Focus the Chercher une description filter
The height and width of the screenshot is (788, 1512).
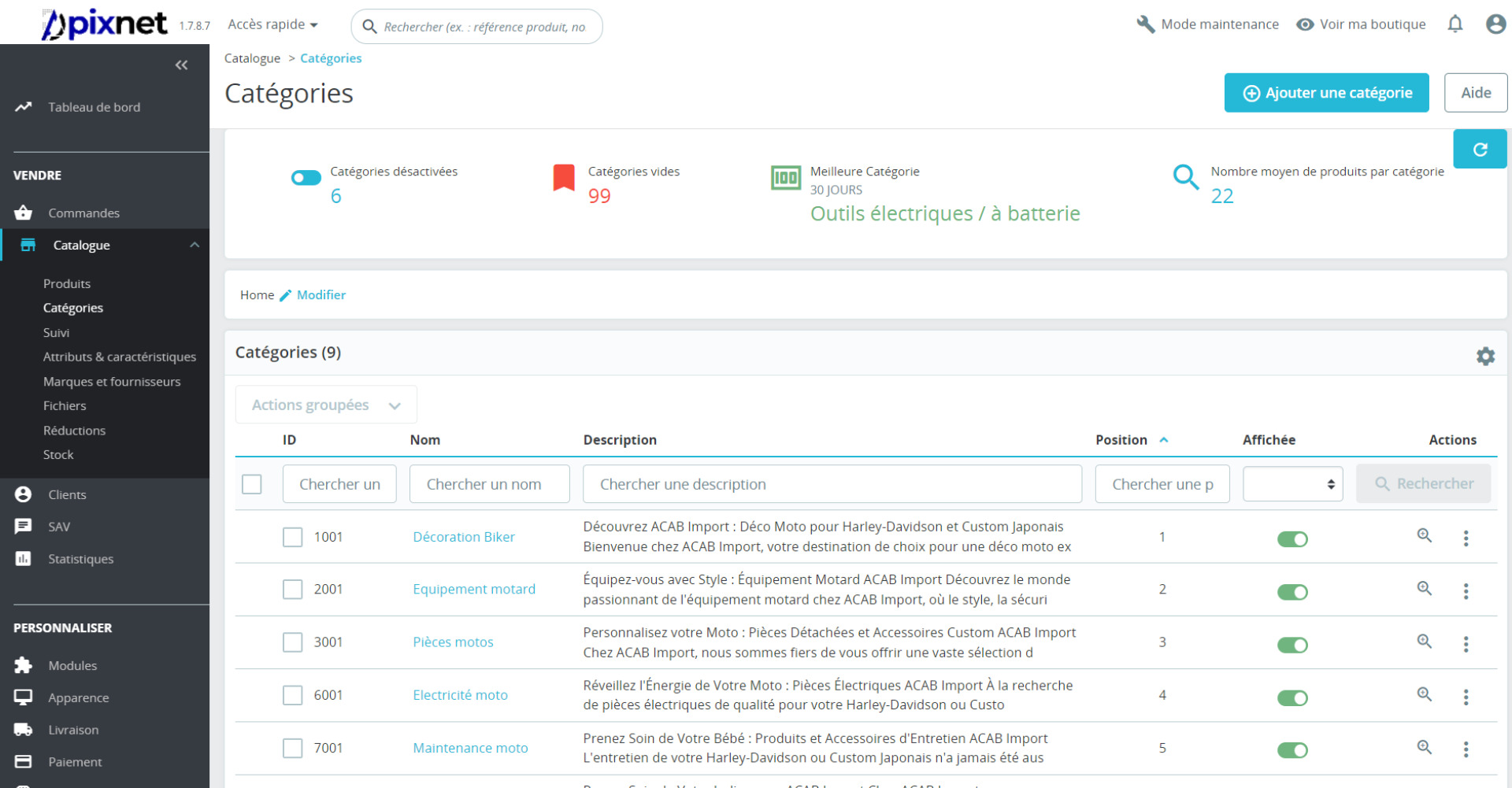coord(832,484)
